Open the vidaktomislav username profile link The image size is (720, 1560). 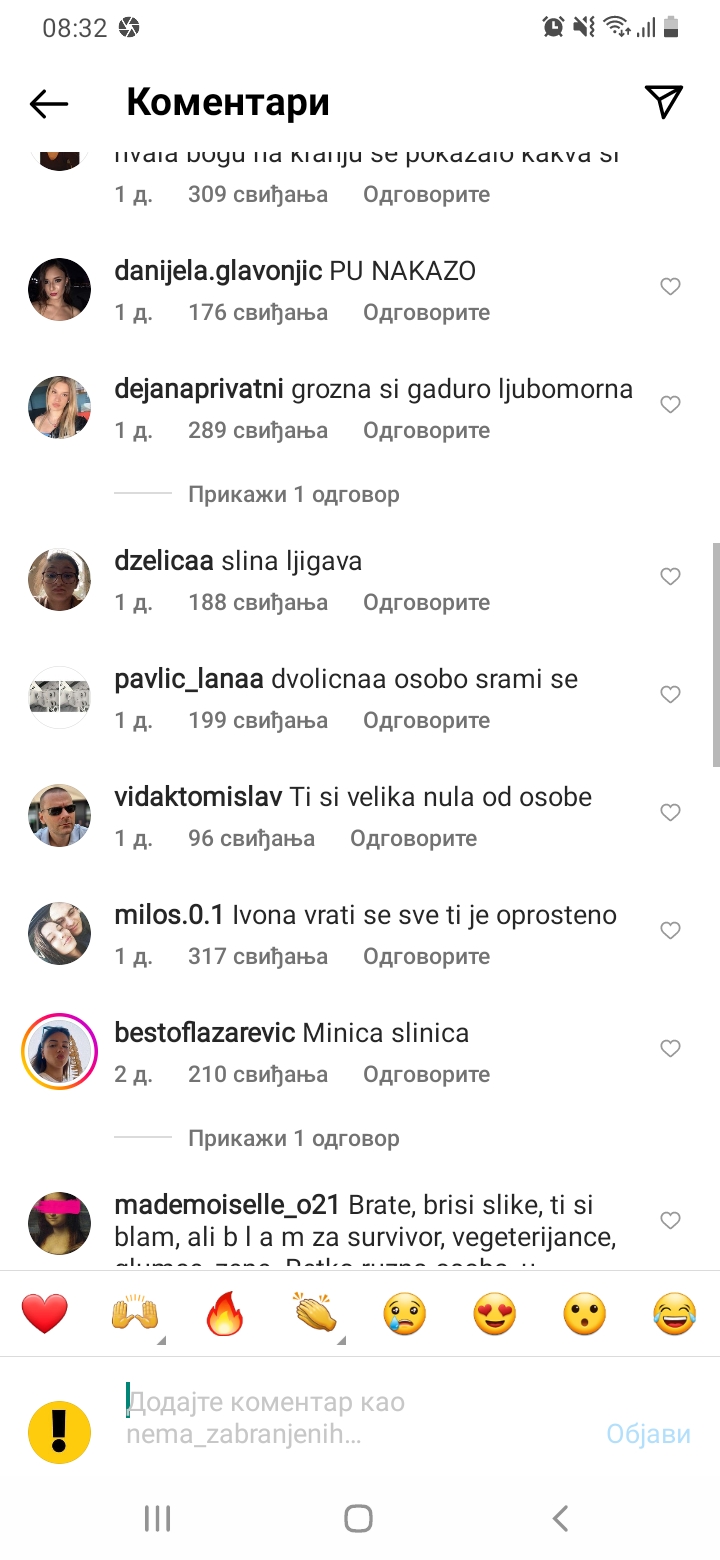click(199, 797)
